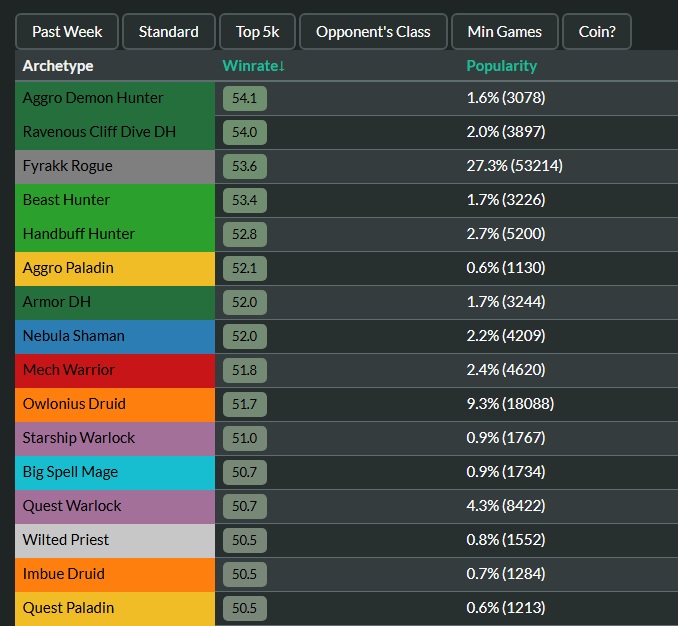Open the Top 5k rank filter
The image size is (678, 626).
[x=257, y=32]
